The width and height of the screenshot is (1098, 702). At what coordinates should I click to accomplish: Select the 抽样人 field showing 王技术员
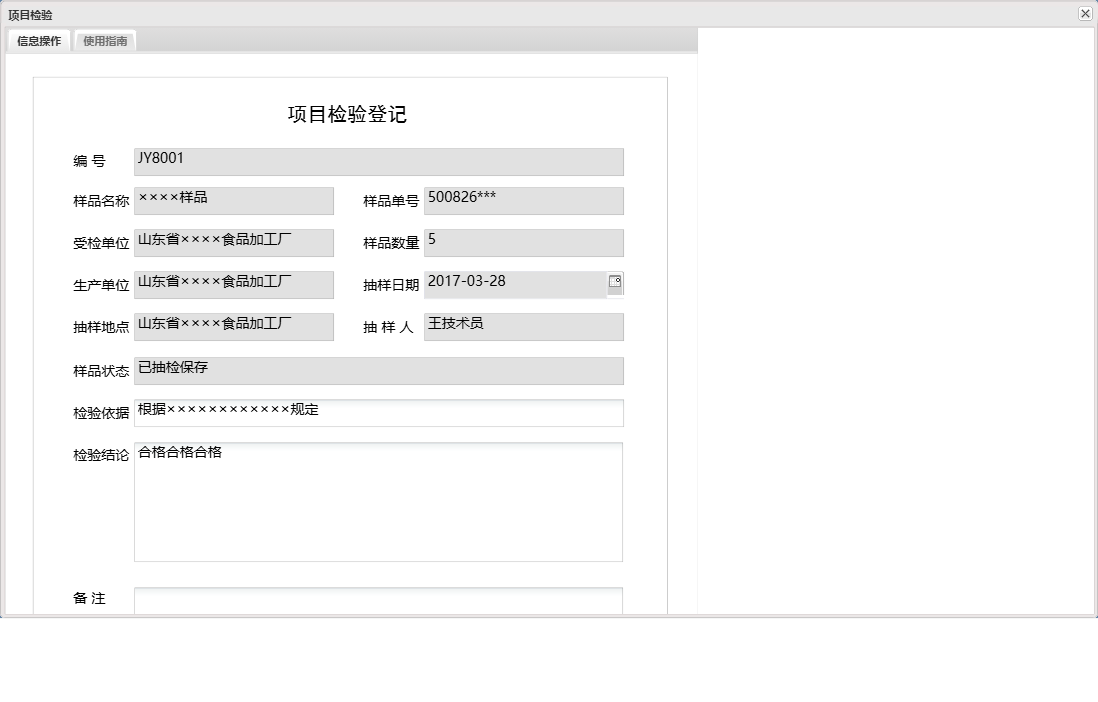(x=523, y=326)
